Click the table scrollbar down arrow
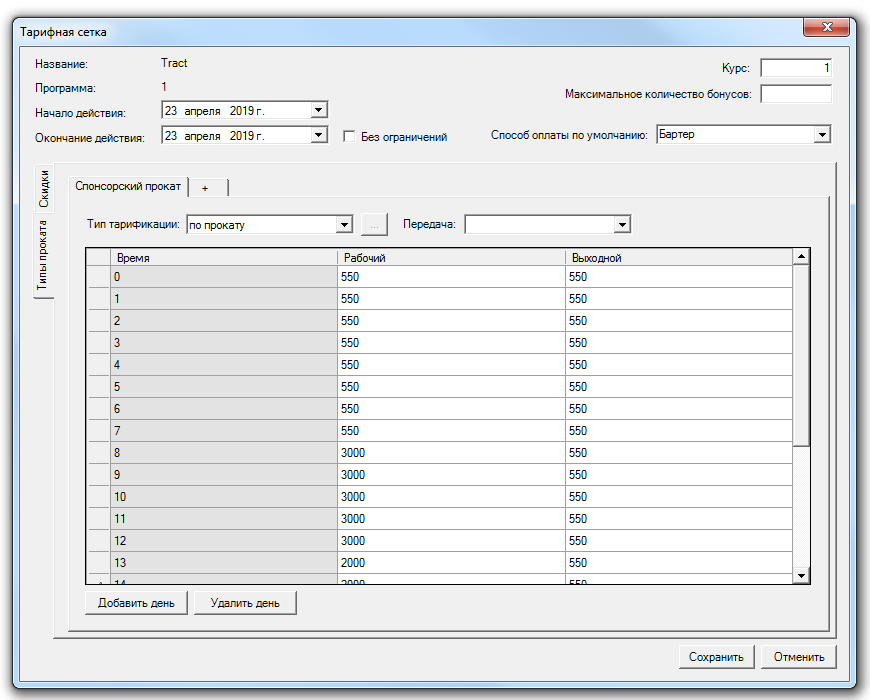This screenshot has width=870, height=700. [801, 576]
